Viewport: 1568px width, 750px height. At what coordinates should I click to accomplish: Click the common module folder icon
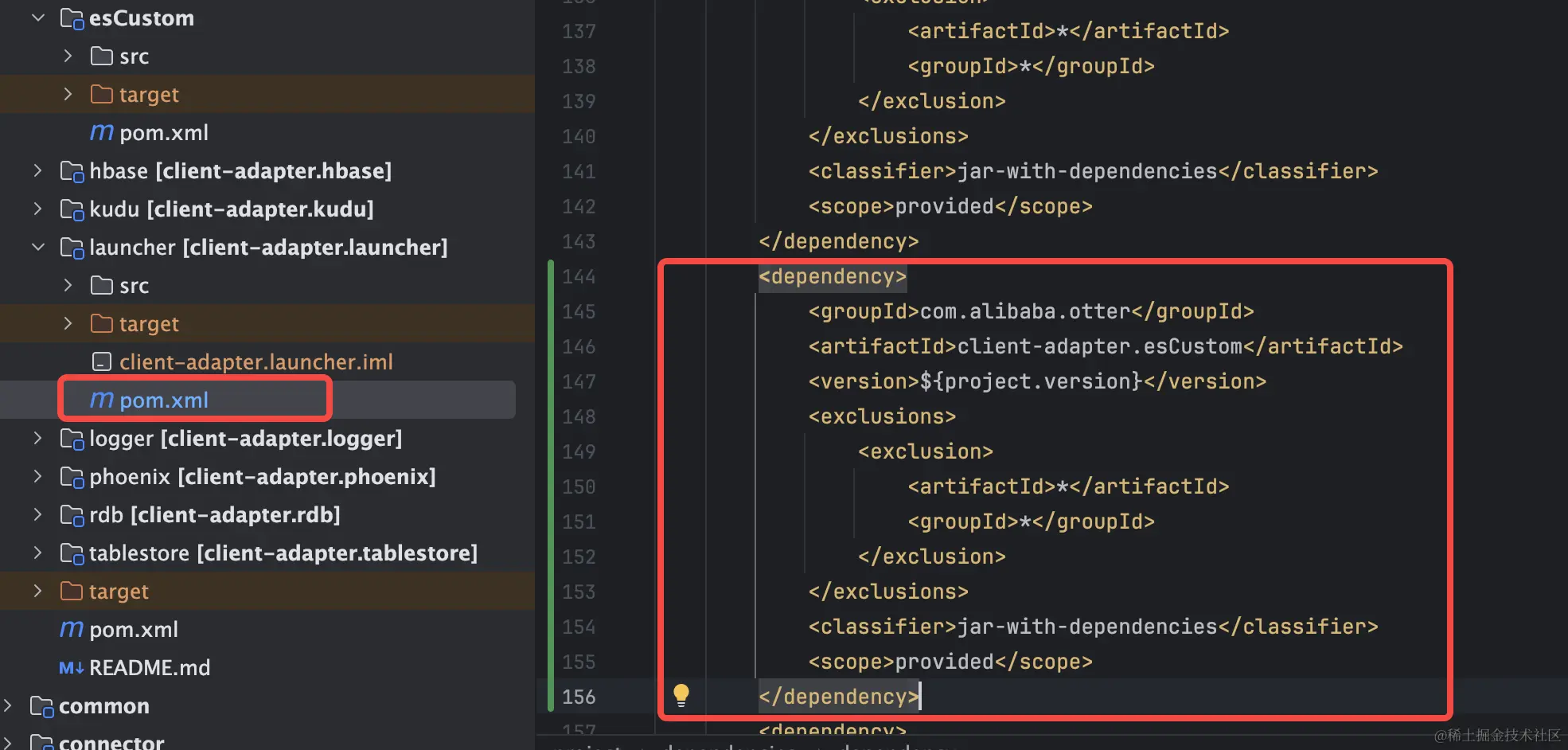point(41,706)
